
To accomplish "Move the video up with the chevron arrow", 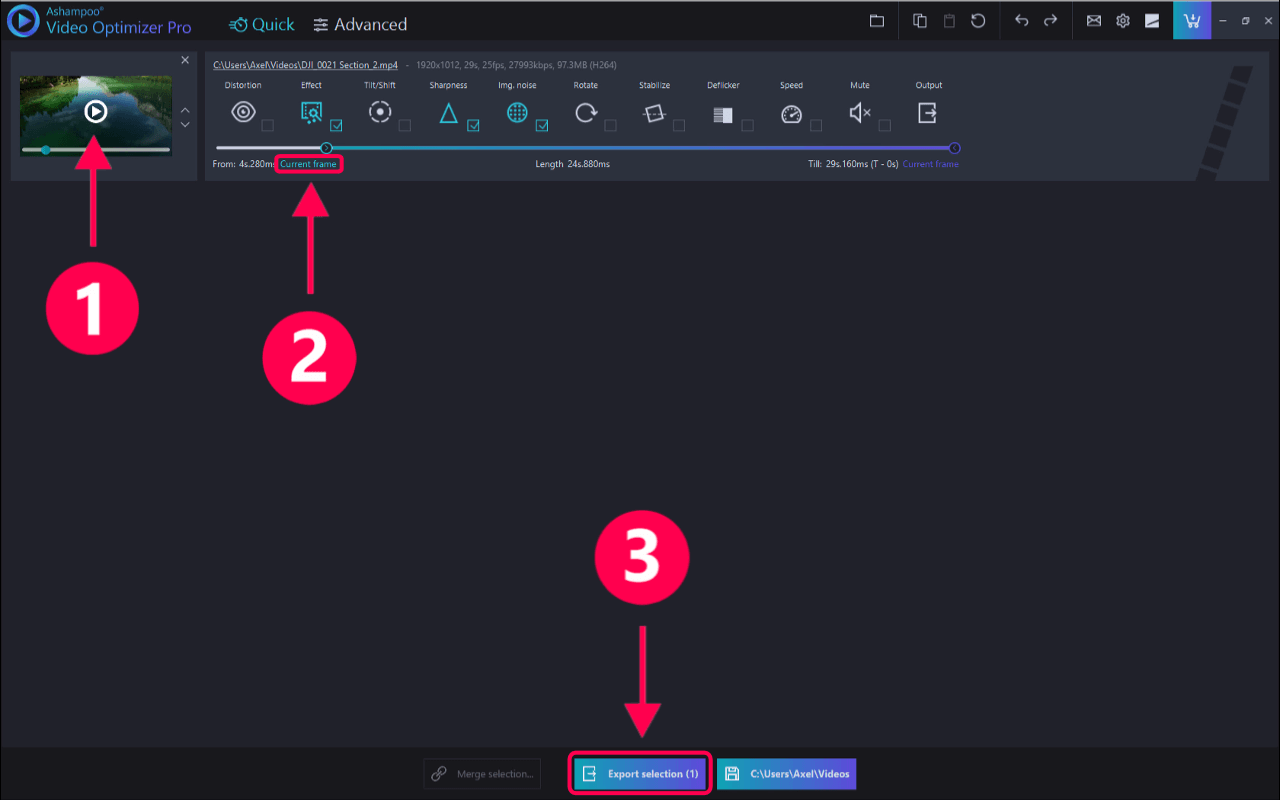I will tap(185, 110).
